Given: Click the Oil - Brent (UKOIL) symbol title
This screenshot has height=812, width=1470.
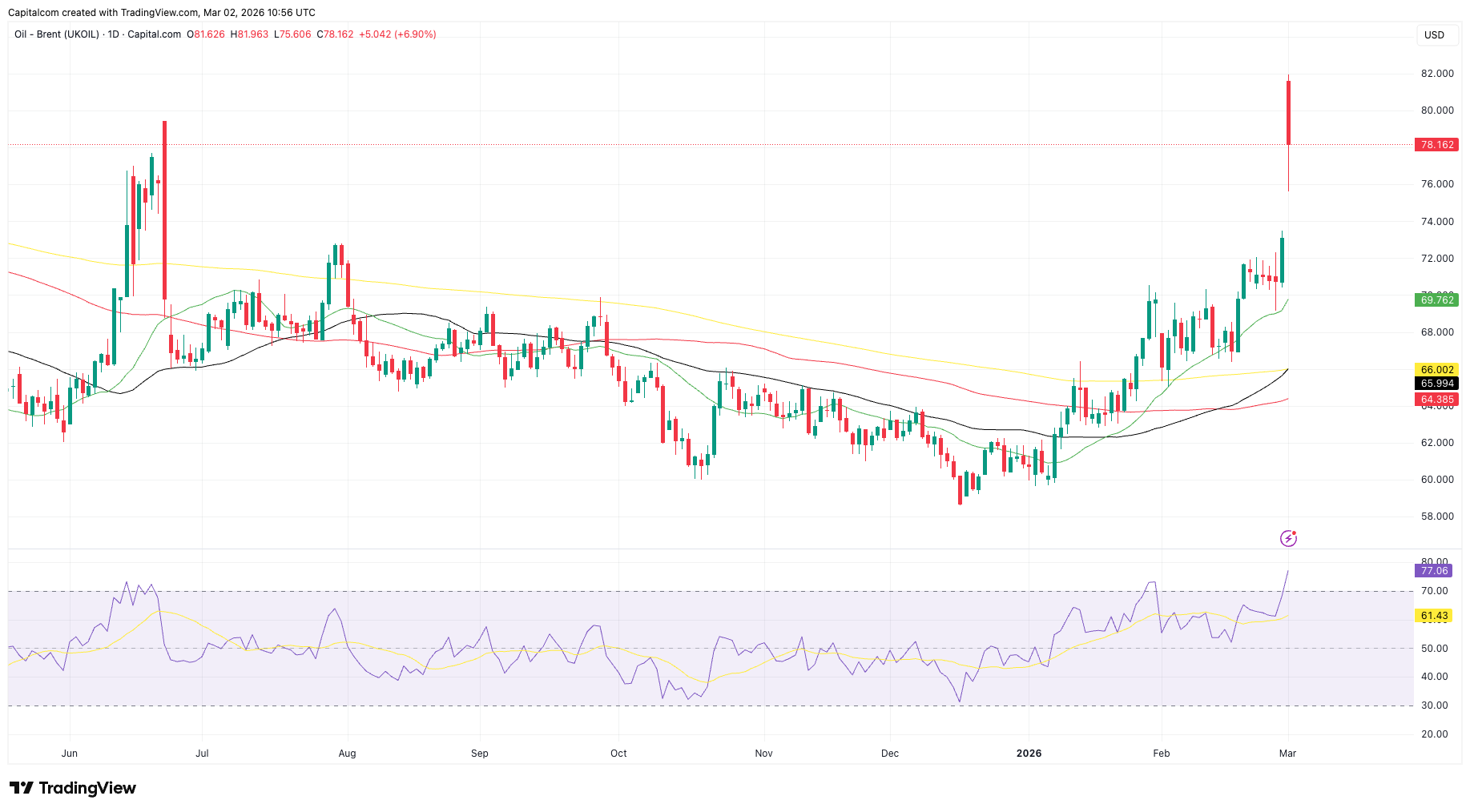Looking at the screenshot, I should tap(57, 34).
